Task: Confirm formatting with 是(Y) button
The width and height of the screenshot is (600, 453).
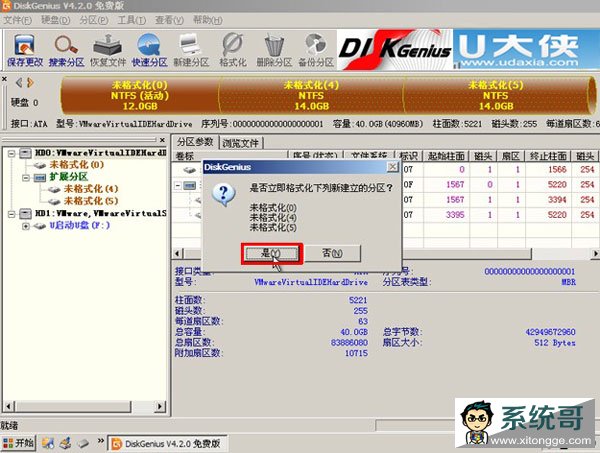Action: [272, 253]
